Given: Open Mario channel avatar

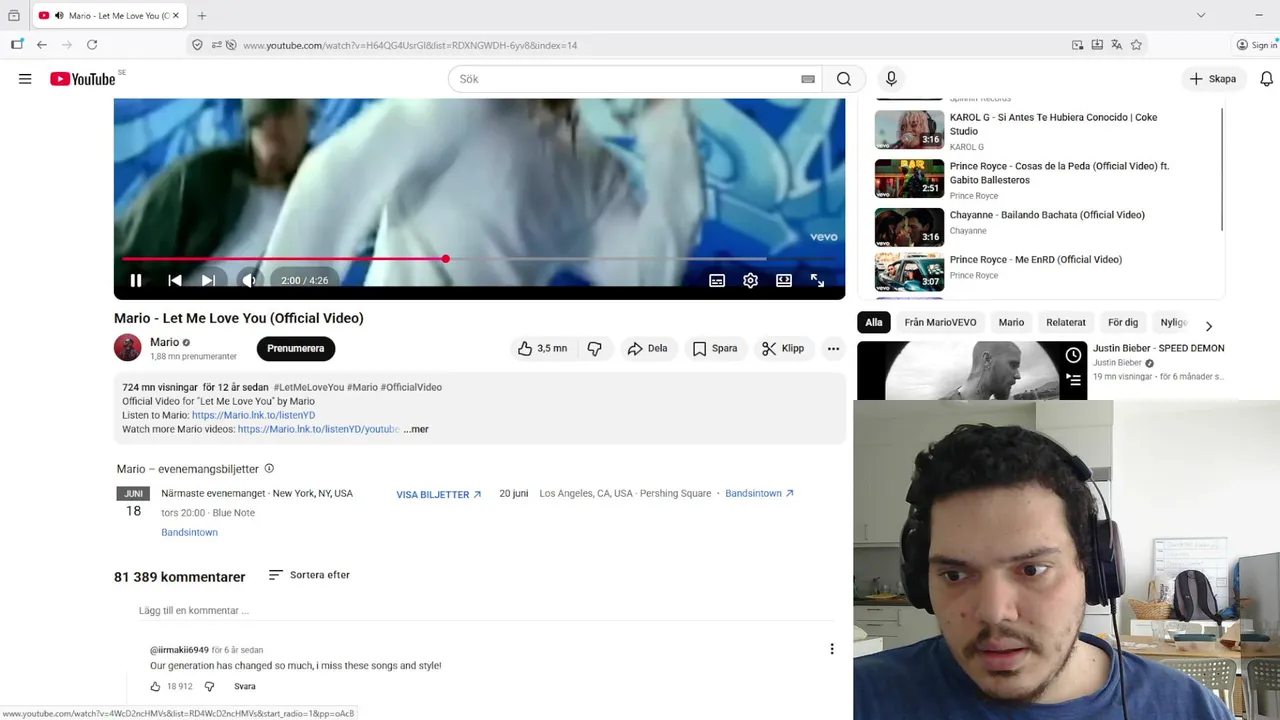Looking at the screenshot, I should [128, 348].
